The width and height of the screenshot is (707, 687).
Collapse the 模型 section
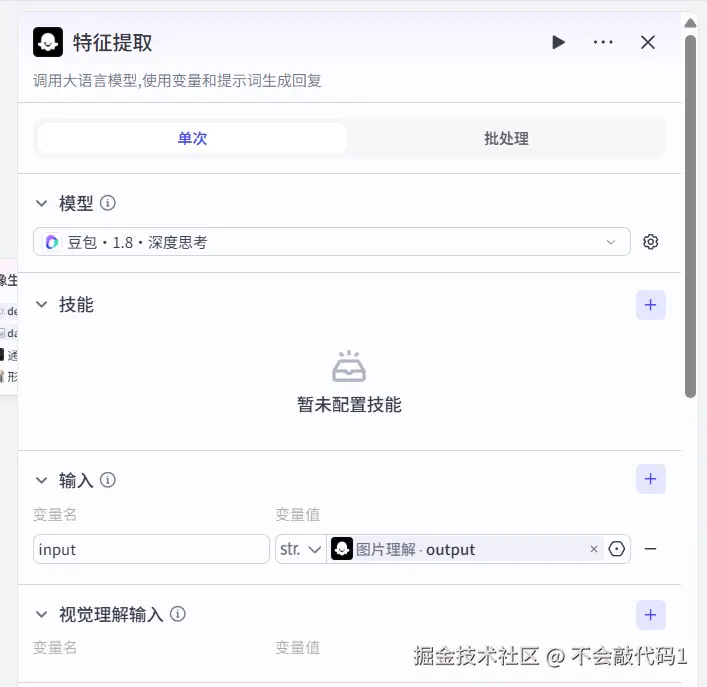click(x=41, y=203)
